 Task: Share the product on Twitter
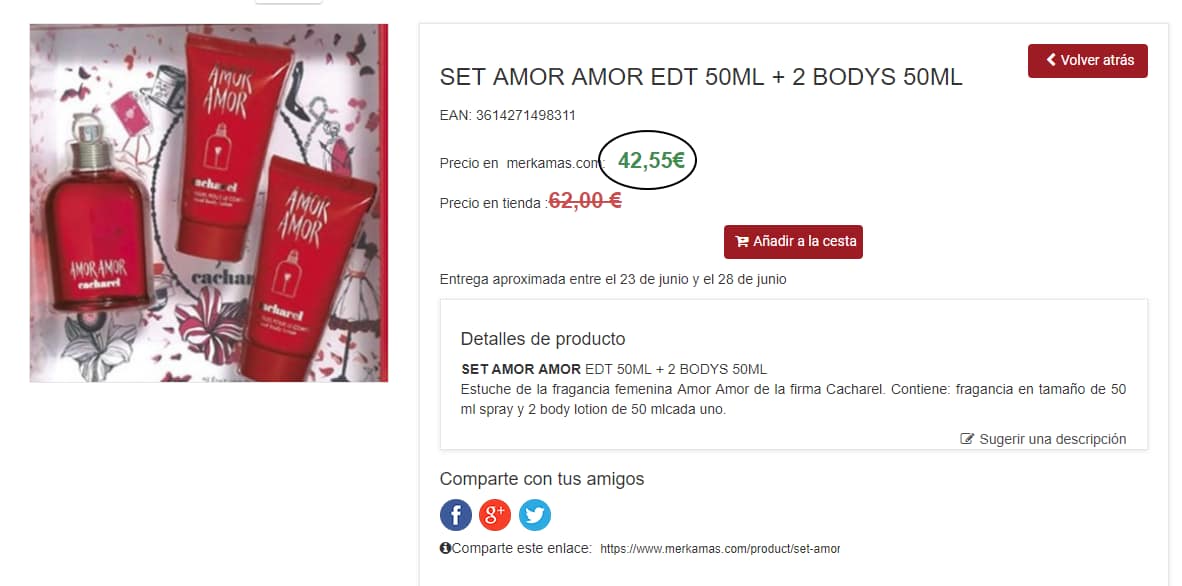point(534,515)
